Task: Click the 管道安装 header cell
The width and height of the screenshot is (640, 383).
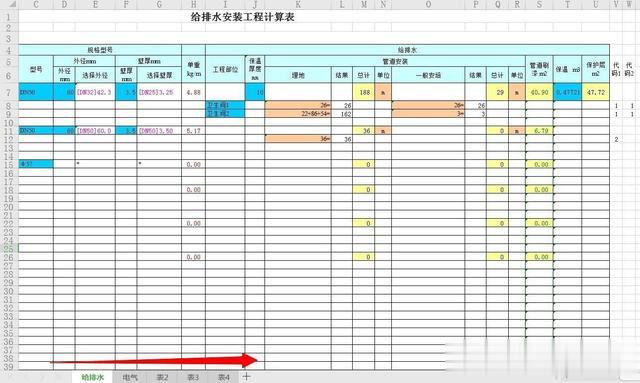Action: click(395, 61)
